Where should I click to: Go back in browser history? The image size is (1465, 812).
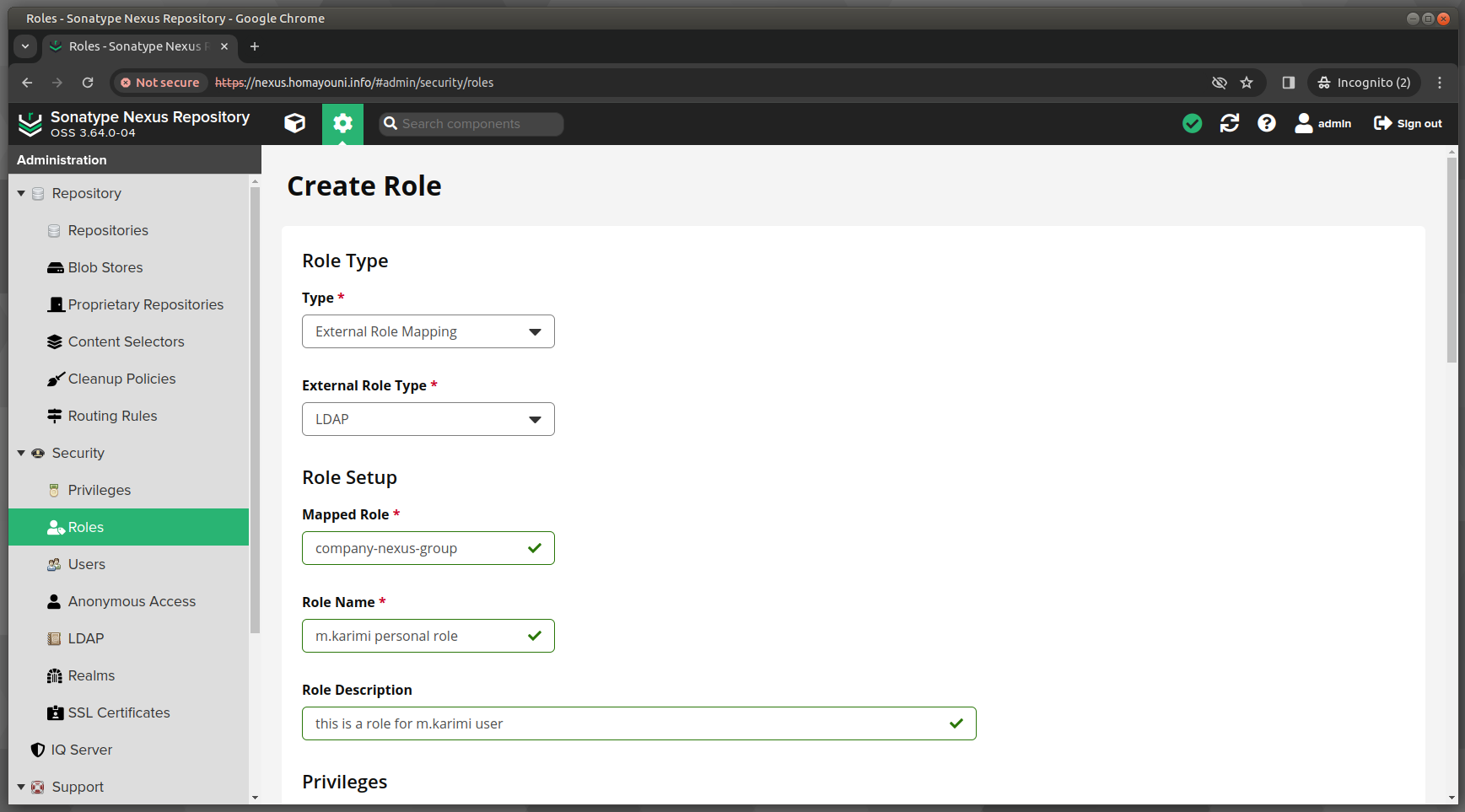pos(27,83)
